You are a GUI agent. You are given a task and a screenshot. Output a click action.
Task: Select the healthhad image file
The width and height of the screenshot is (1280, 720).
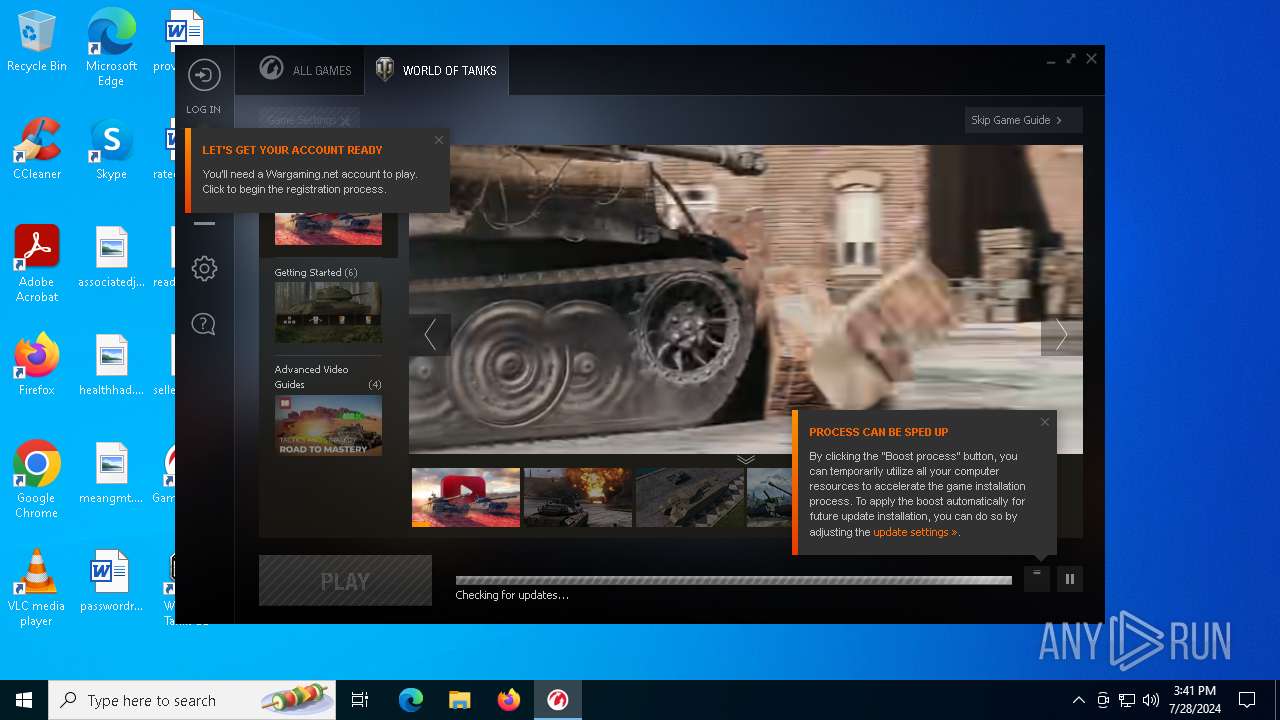pyautogui.click(x=111, y=366)
